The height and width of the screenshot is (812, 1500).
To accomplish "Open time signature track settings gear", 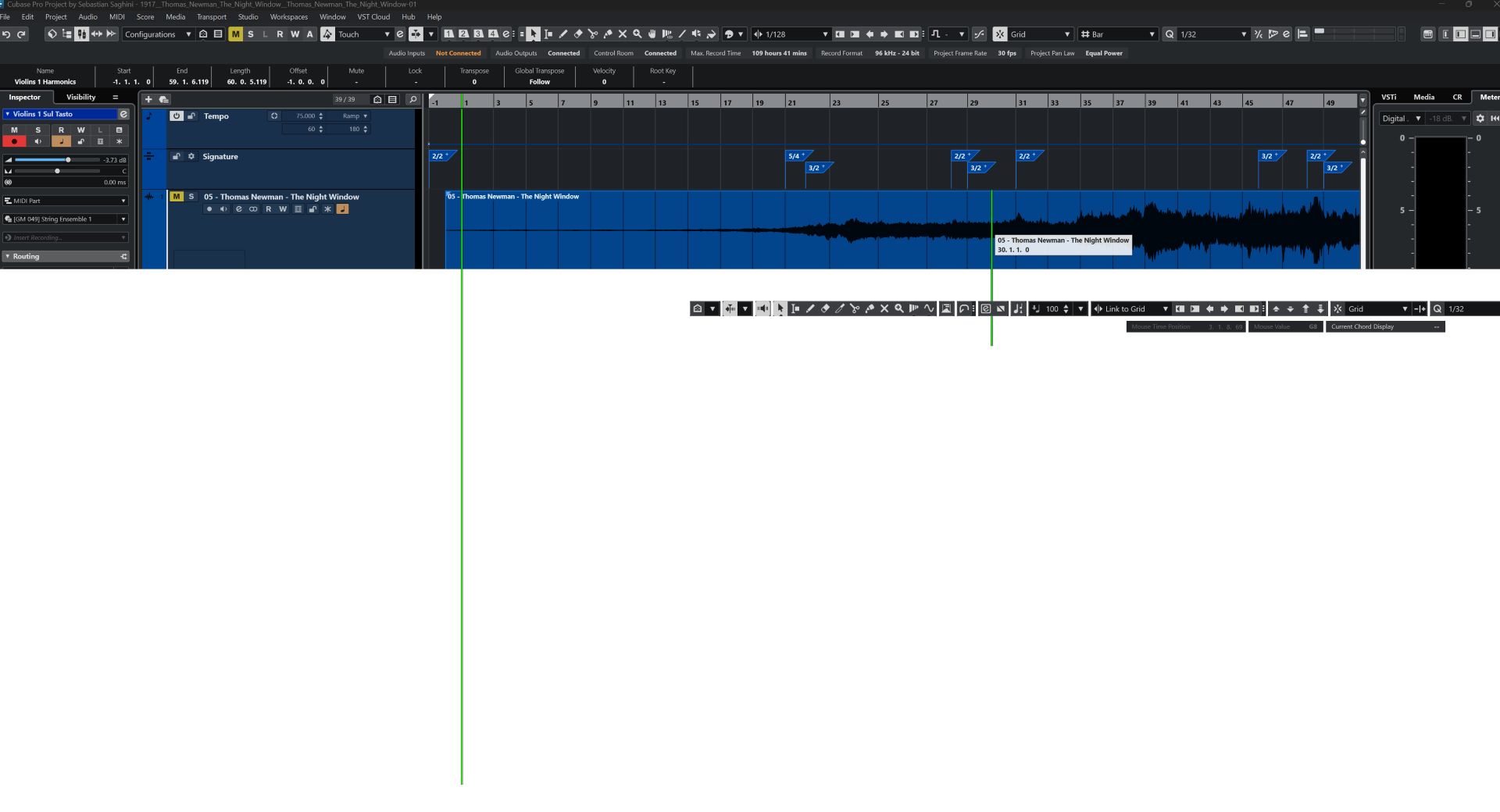I will tap(191, 156).
